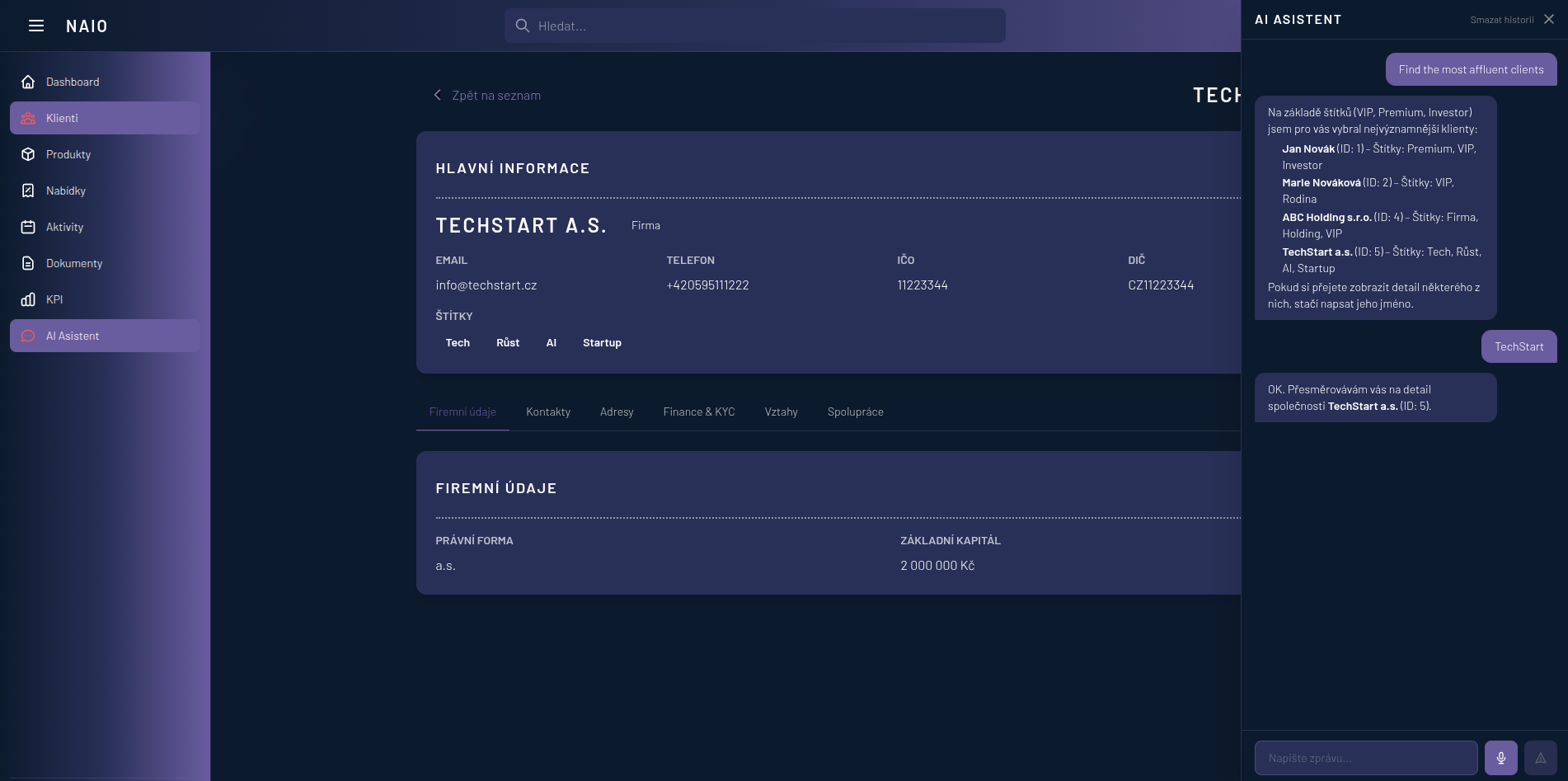Image resolution: width=1568 pixels, height=781 pixels.
Task: Click the TechStart suggestion chip in chat
Action: click(1519, 346)
